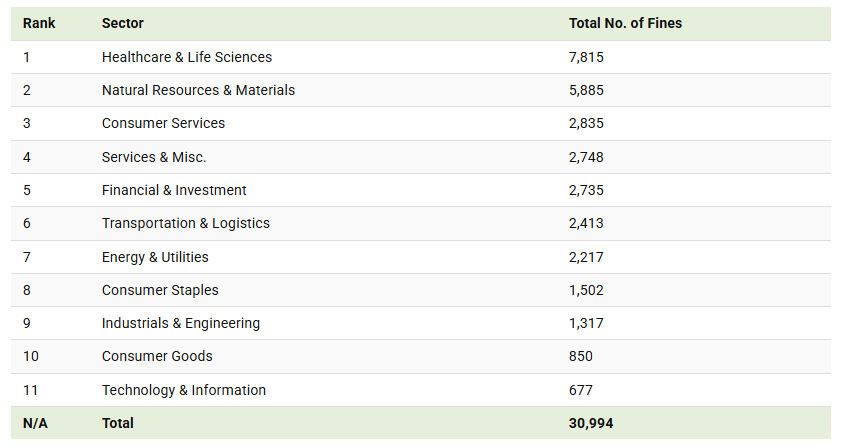Click the Financial & Investment cell
The image size is (844, 447).
pos(174,190)
